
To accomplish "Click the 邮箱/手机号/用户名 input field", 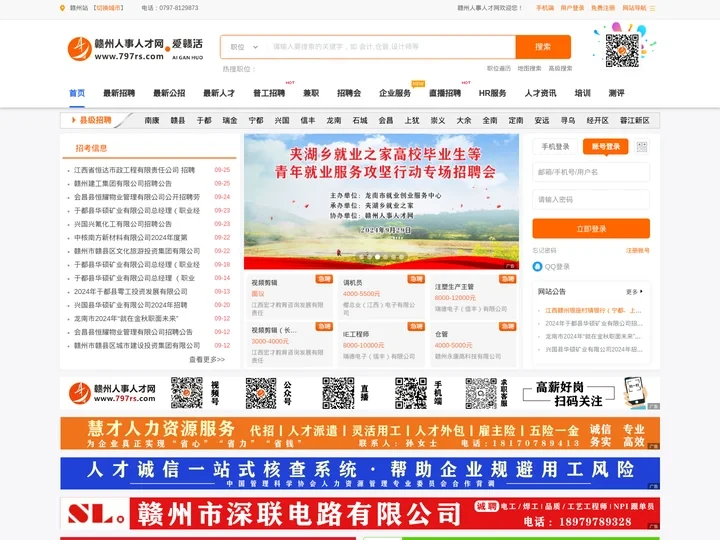I will (591, 172).
